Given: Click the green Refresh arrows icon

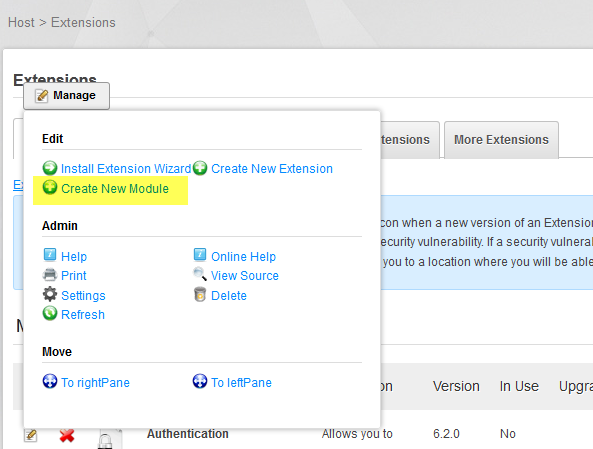Looking at the screenshot, I should pos(50,314).
